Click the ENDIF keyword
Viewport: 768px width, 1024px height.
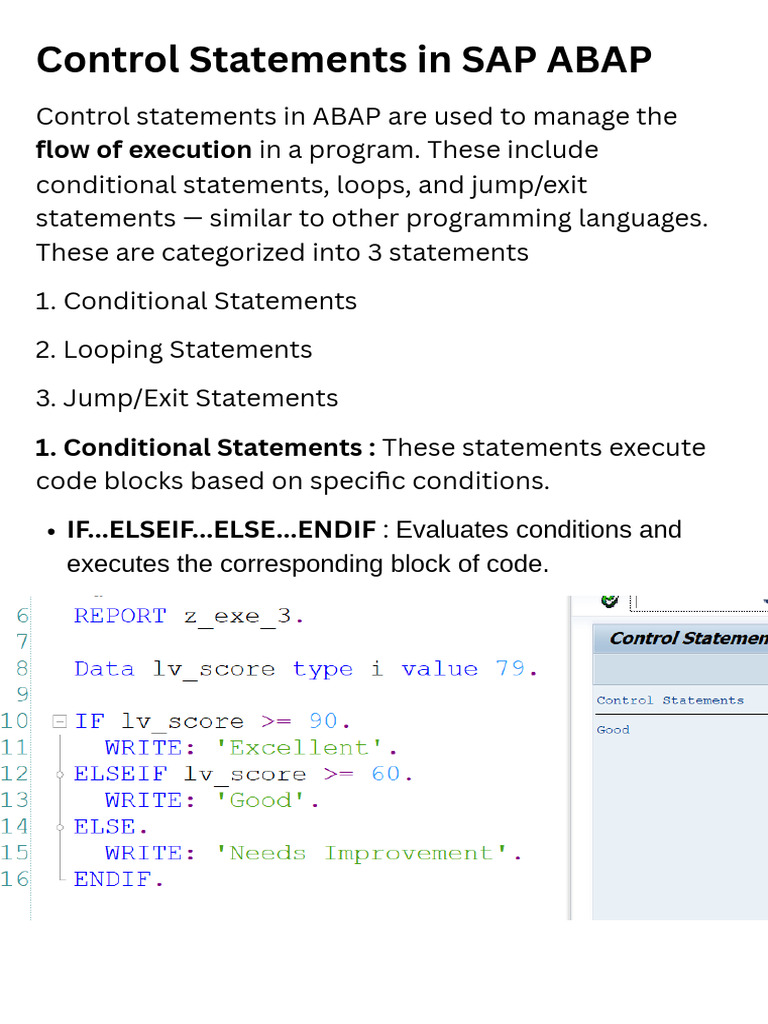[118, 880]
